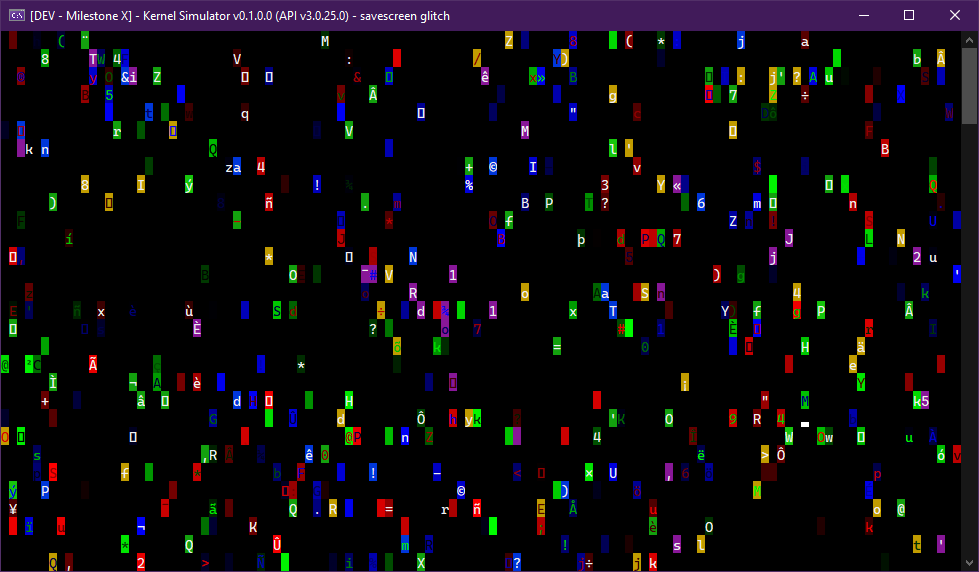Maximize the Kernel Simulator window
This screenshot has width=979, height=572.
tap(909, 15)
